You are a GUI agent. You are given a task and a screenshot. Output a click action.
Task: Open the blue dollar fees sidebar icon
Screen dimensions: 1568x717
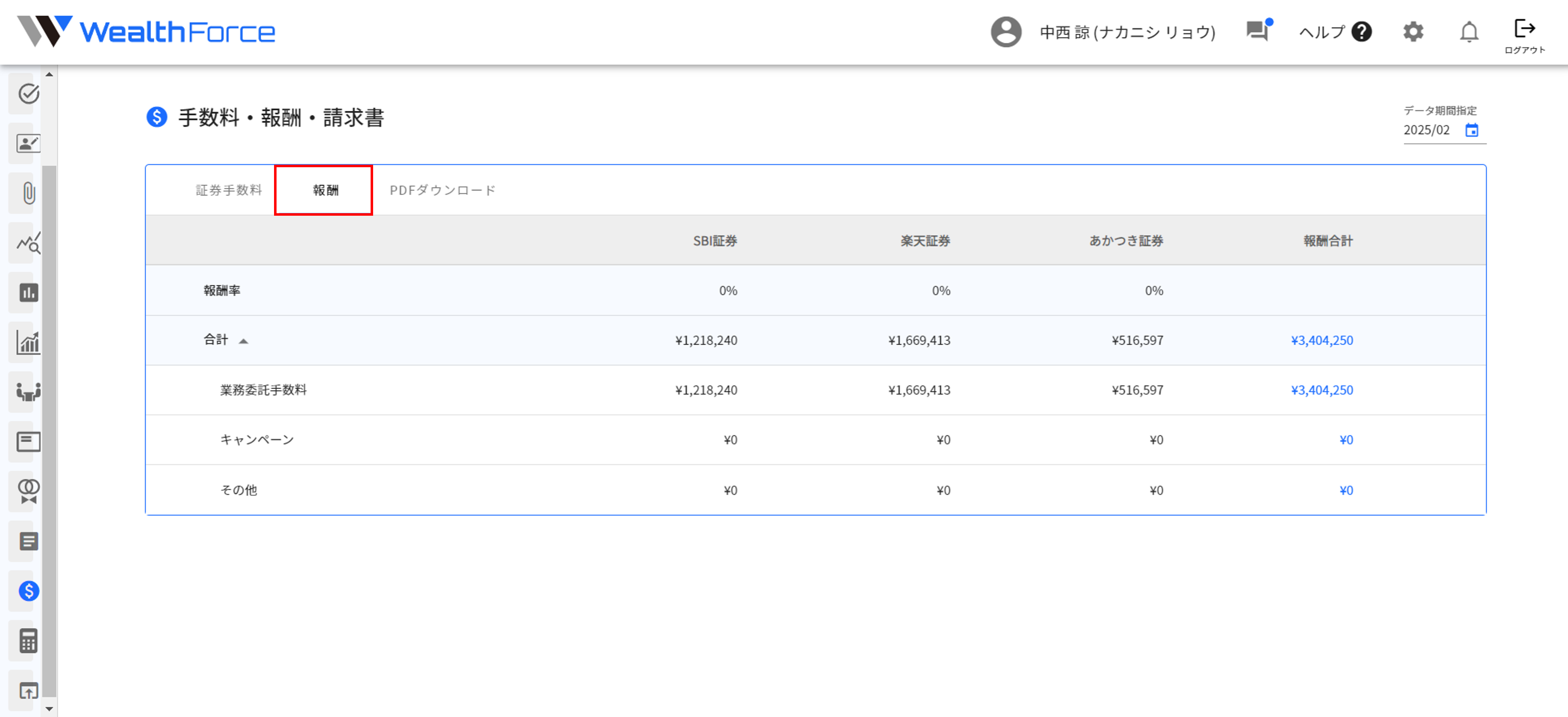[28, 591]
